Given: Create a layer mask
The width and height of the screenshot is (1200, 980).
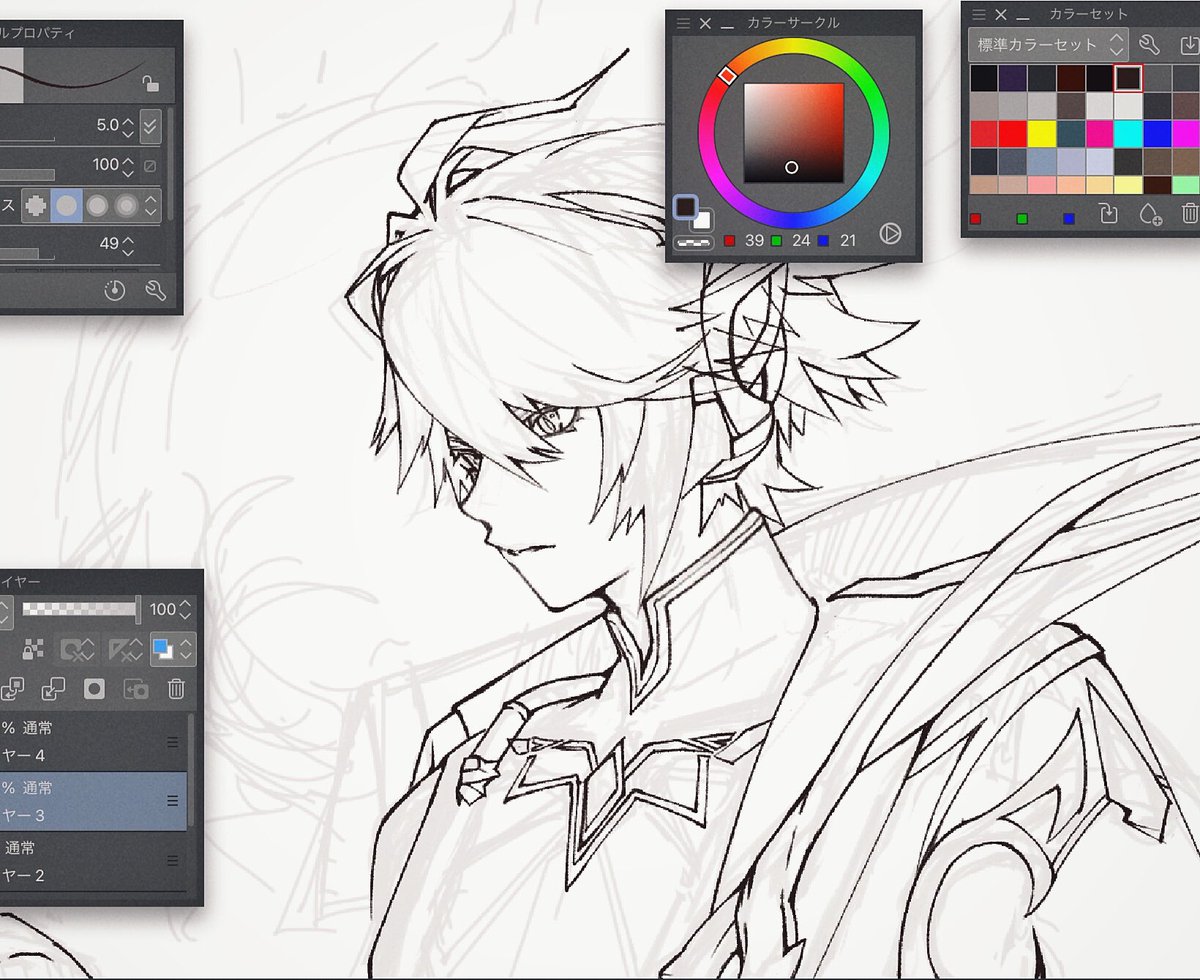Looking at the screenshot, I should (x=95, y=689).
